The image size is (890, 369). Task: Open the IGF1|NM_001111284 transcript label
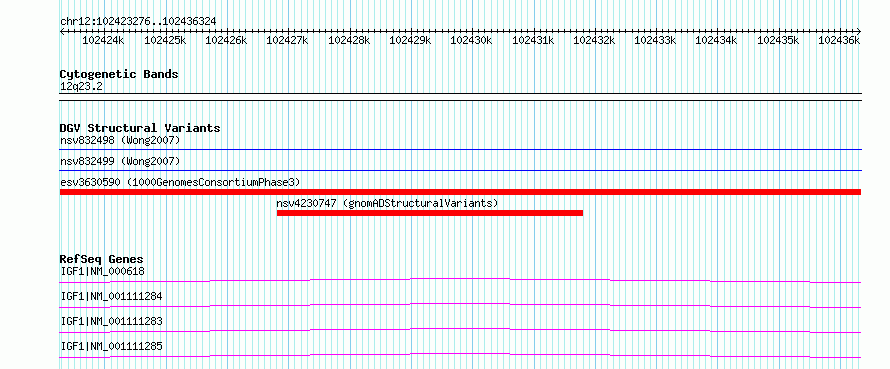click(112, 296)
